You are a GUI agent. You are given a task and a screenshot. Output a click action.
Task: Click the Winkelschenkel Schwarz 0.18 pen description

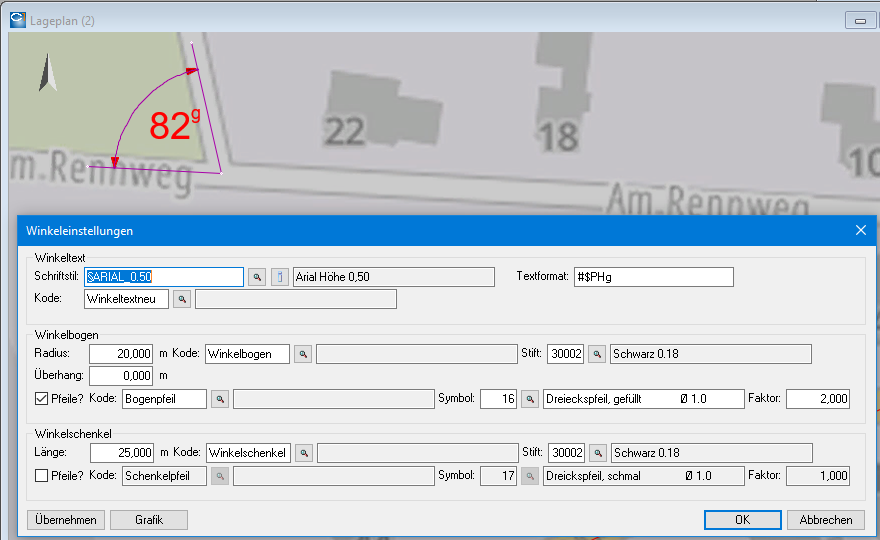click(x=712, y=453)
